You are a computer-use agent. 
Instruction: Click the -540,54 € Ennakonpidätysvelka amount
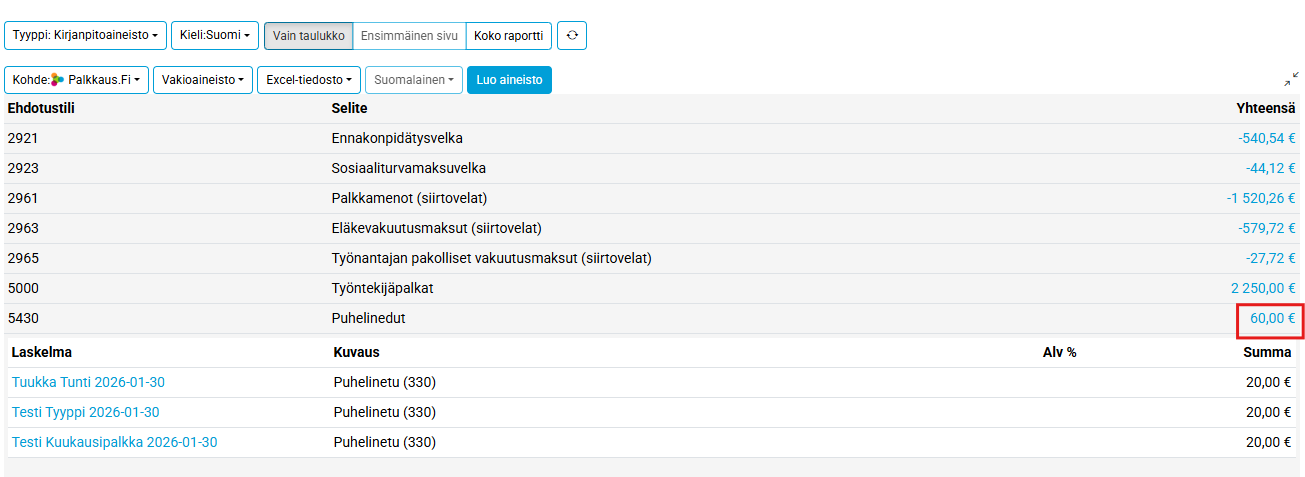[1266, 138]
